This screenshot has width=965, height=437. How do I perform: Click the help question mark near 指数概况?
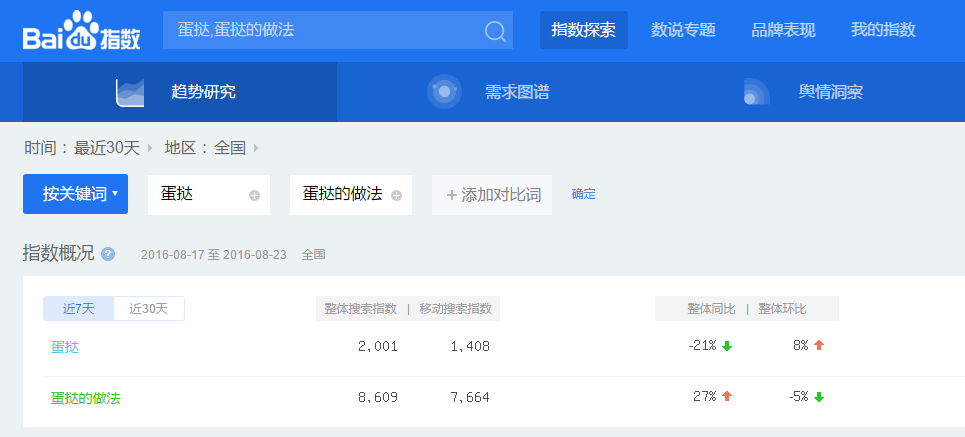tap(108, 254)
